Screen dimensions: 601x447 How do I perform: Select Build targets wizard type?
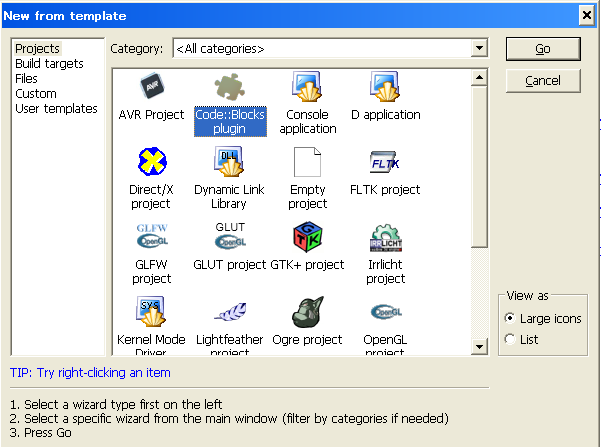(x=49, y=64)
